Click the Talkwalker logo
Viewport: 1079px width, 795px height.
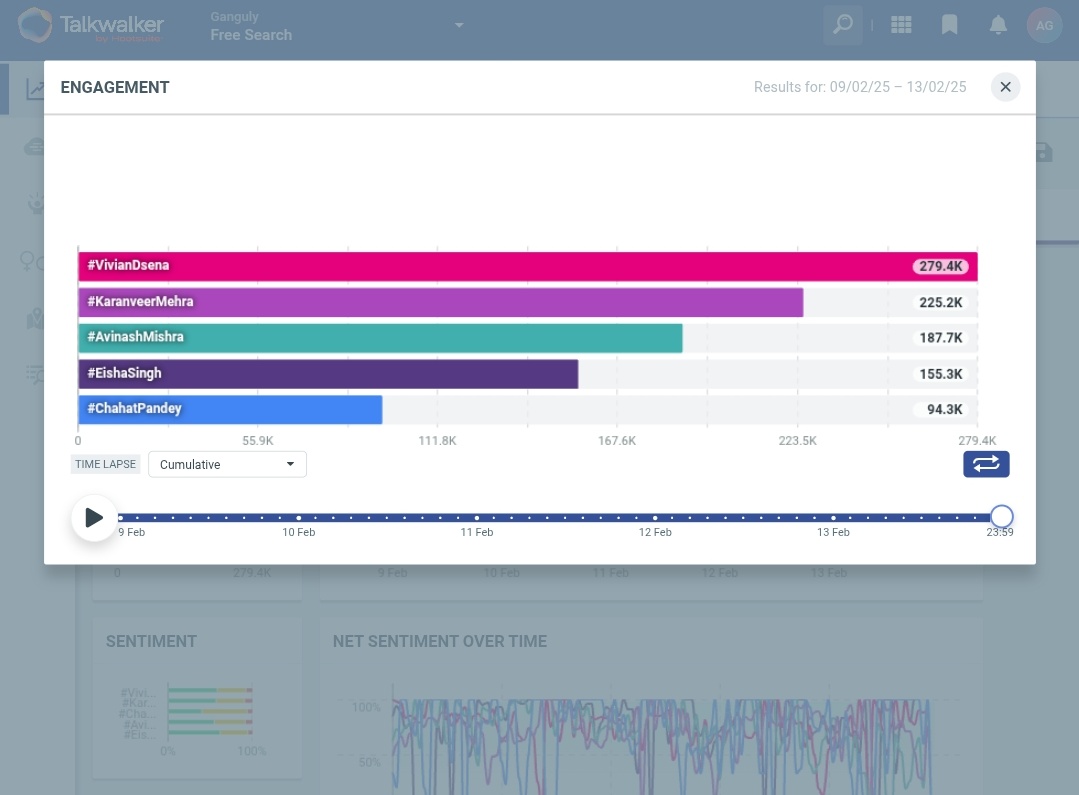91,25
